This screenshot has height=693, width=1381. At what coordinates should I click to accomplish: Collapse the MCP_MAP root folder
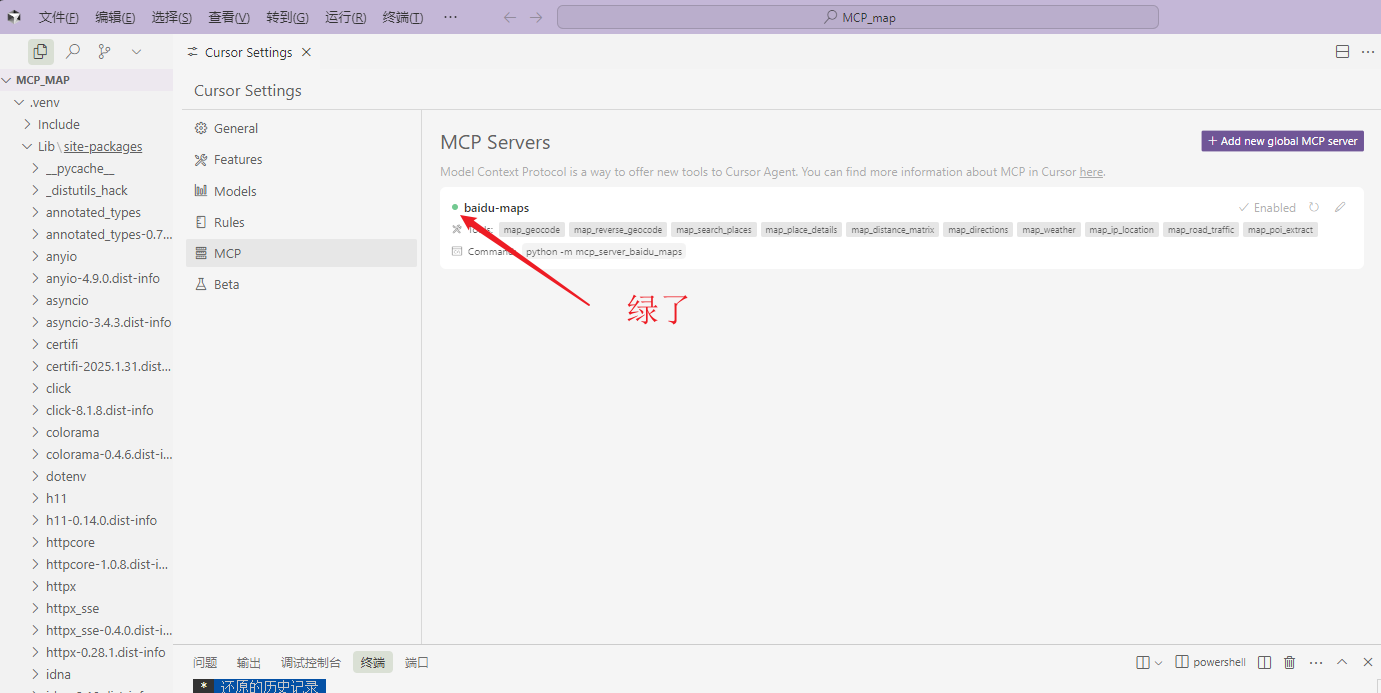86,80
